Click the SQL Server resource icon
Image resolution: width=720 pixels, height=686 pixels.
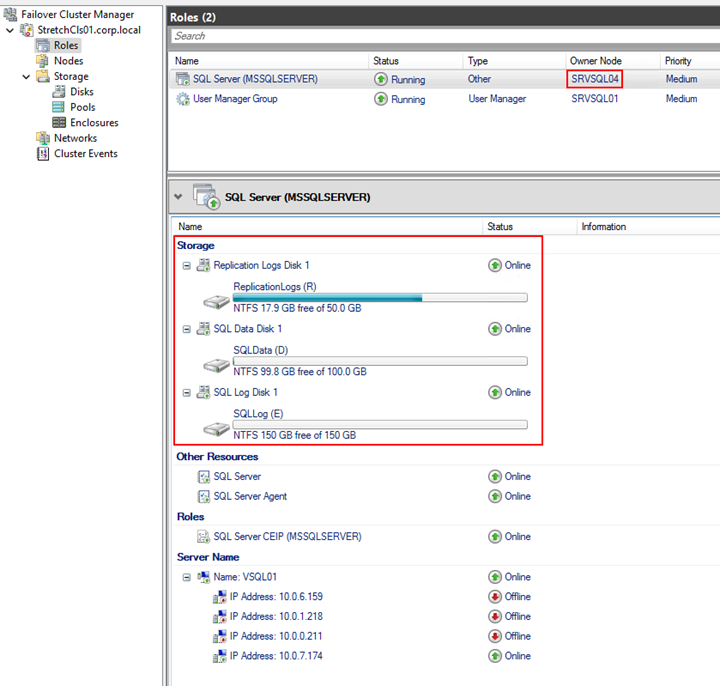203,477
